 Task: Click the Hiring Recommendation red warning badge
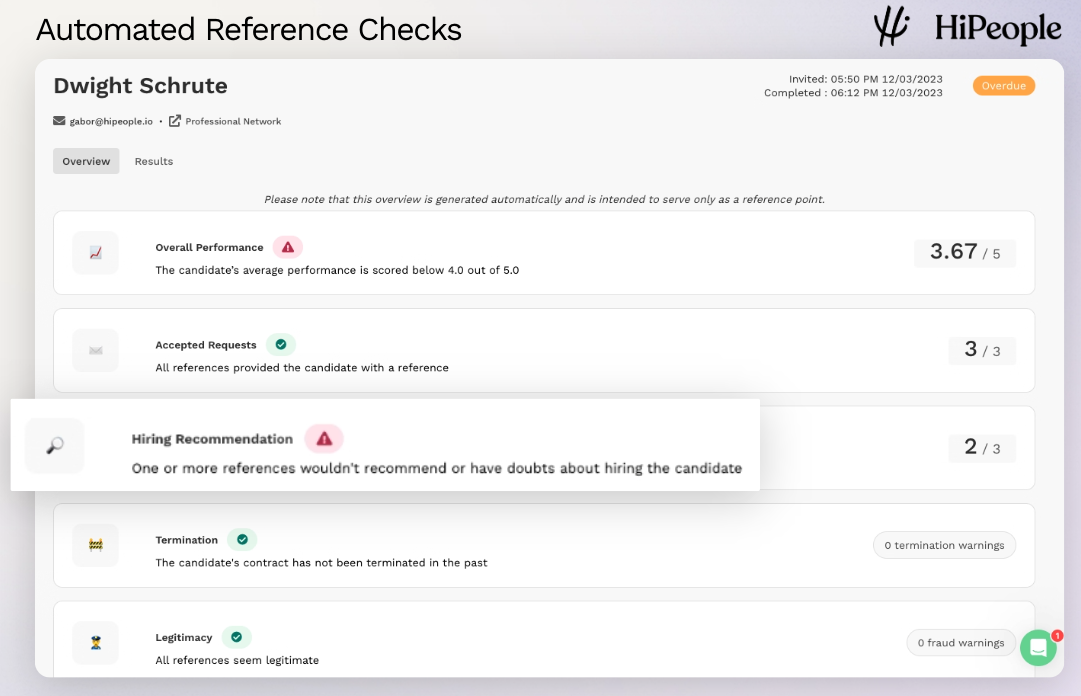click(324, 439)
